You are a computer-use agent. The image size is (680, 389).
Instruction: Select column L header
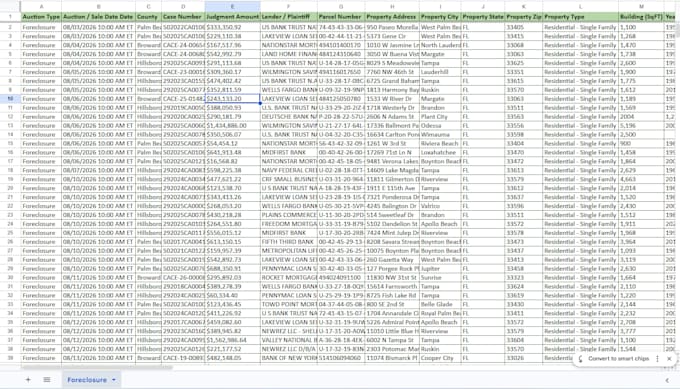(x=581, y=6)
